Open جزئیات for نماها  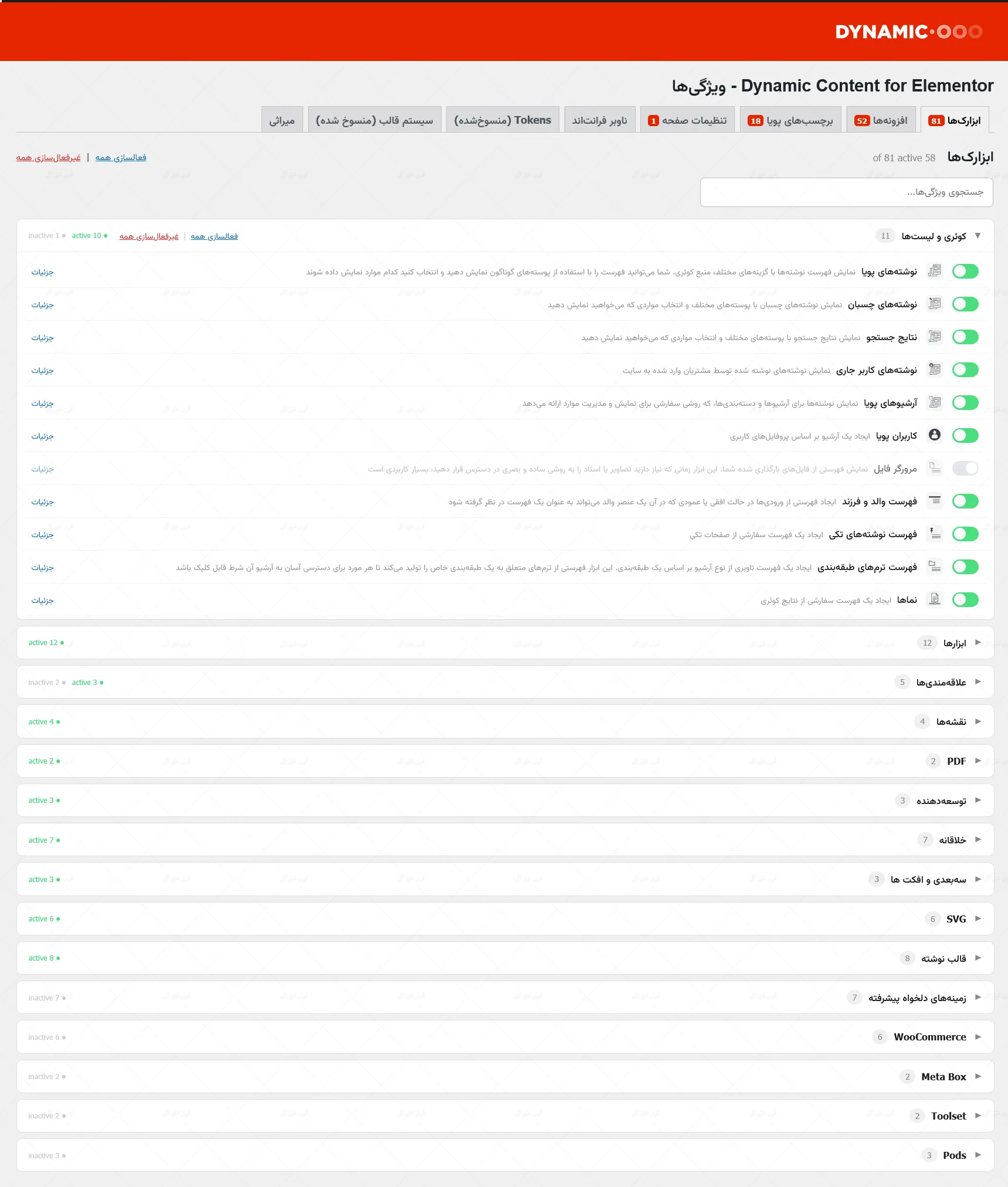click(x=43, y=601)
